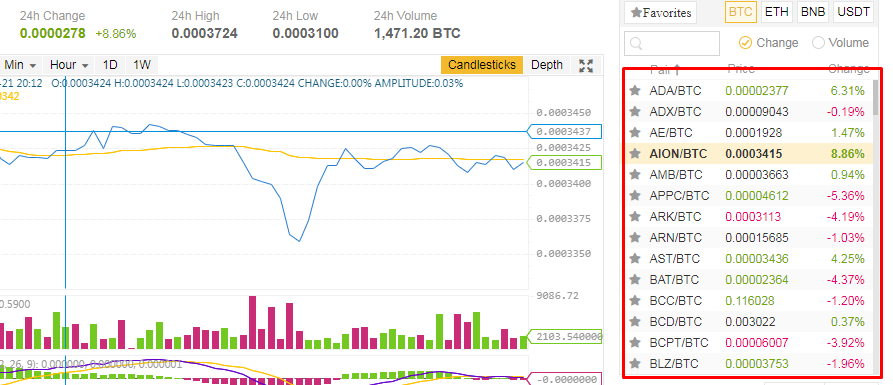Open the Favorites list
The height and width of the screenshot is (385, 893).
[x=661, y=13]
